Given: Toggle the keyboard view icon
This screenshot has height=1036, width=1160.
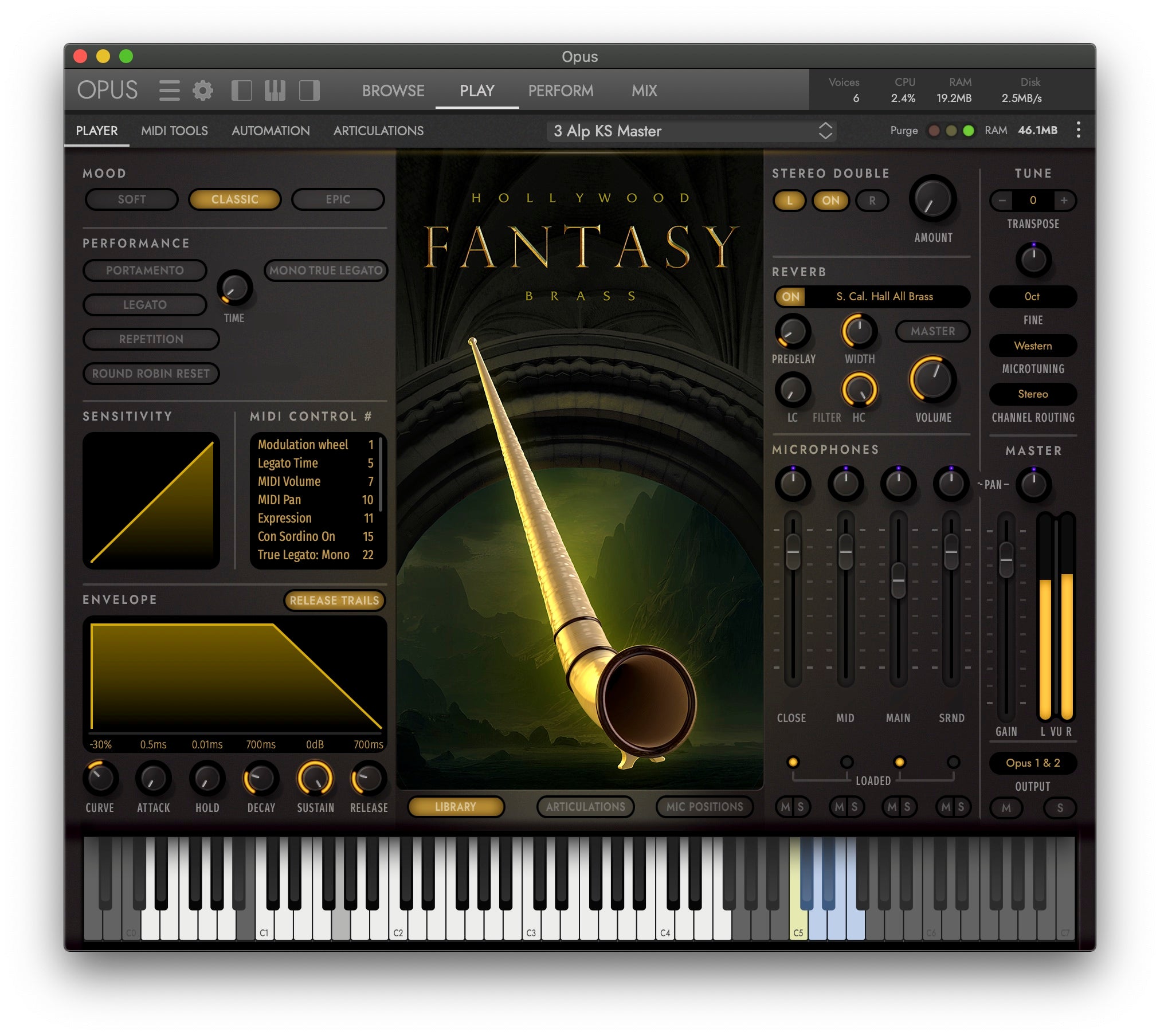Looking at the screenshot, I should coord(275,91).
